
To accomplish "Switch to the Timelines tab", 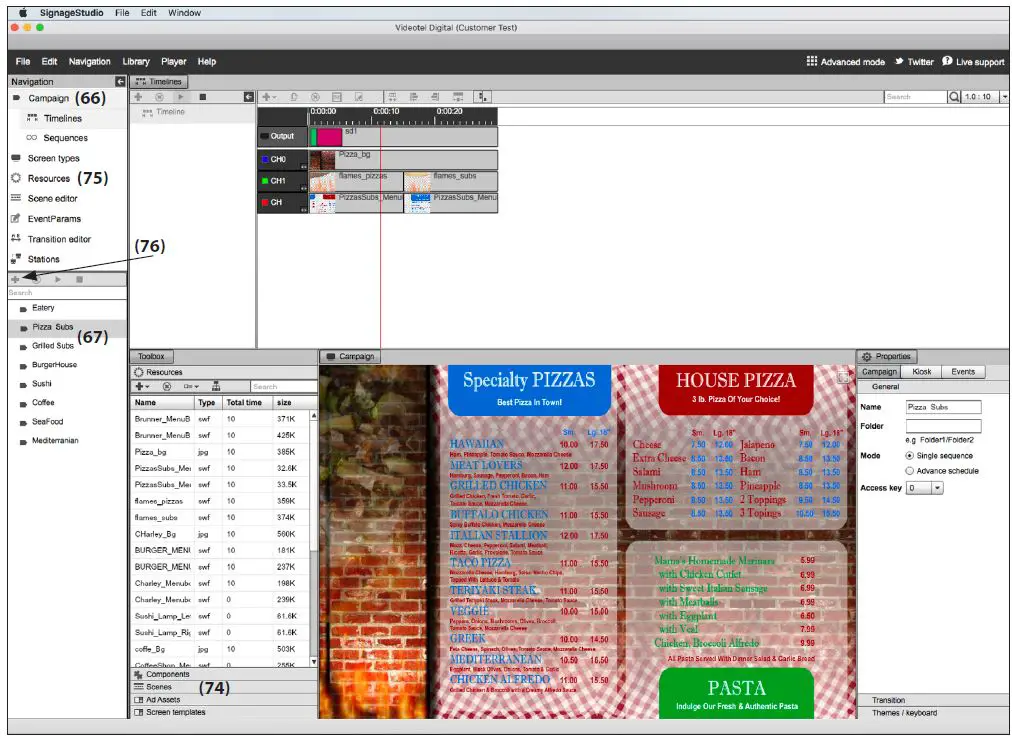I will tap(159, 82).
